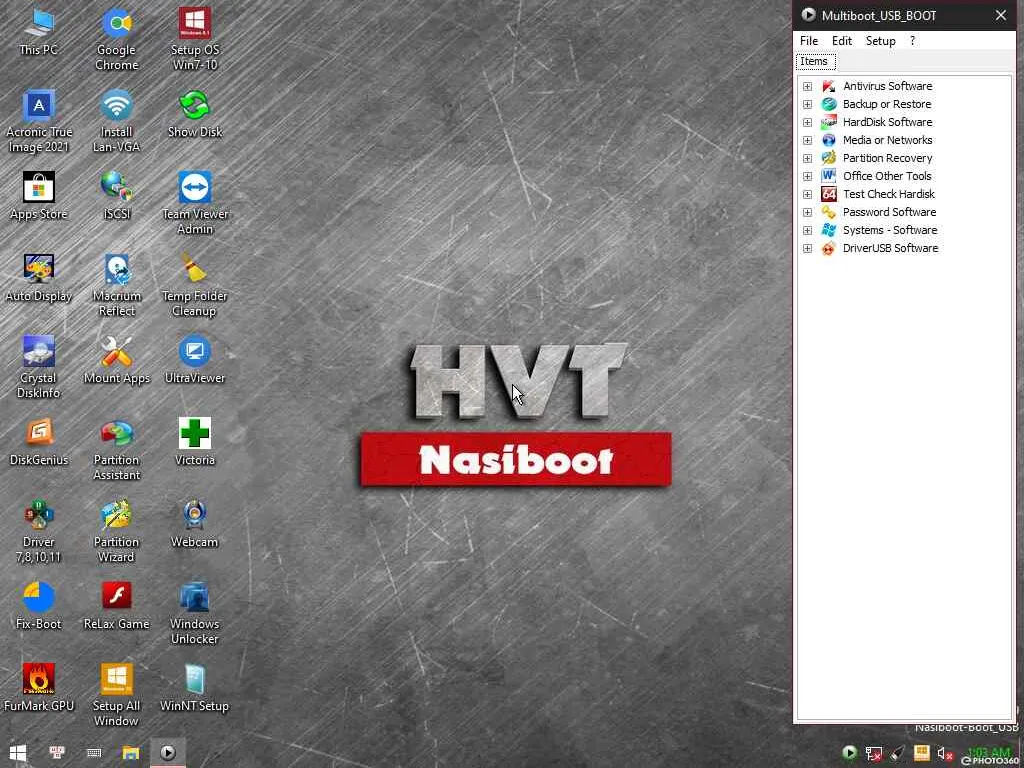The image size is (1024, 768).
Task: Open UltraViewer desktop icon
Action: tap(195, 360)
